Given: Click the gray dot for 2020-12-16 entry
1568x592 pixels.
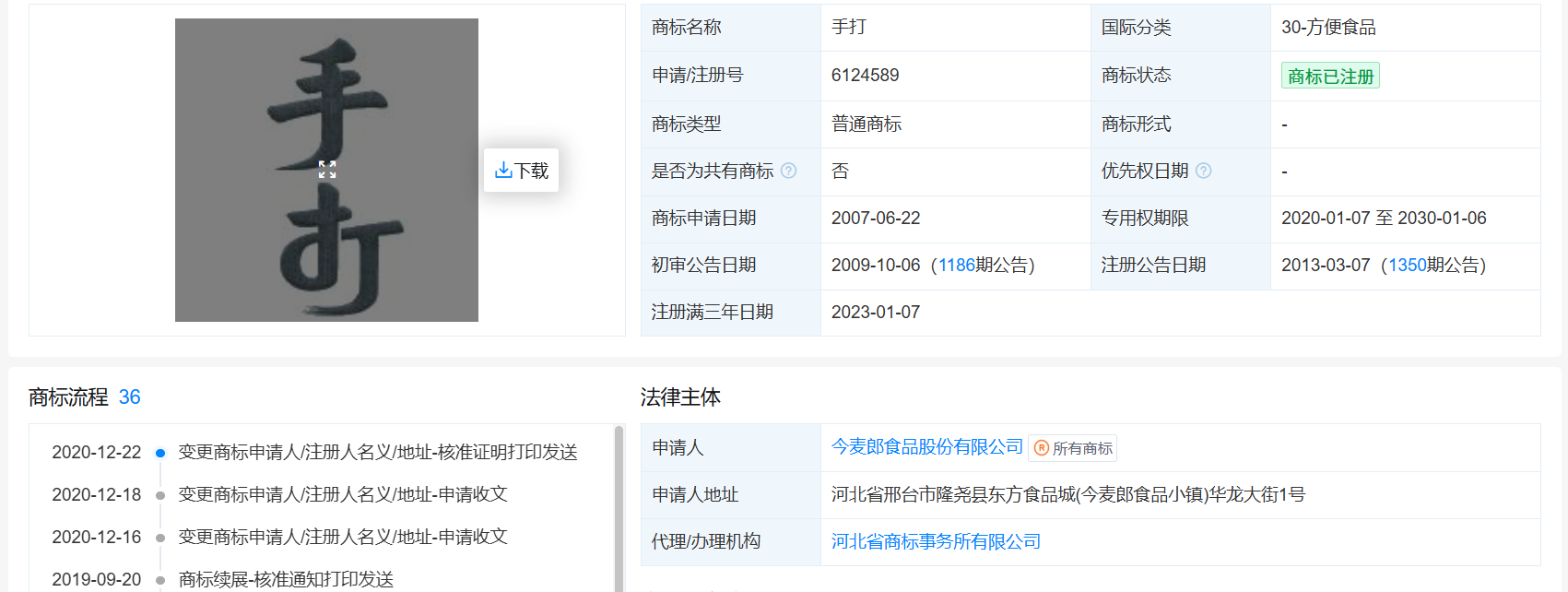Looking at the screenshot, I should pos(160,538).
